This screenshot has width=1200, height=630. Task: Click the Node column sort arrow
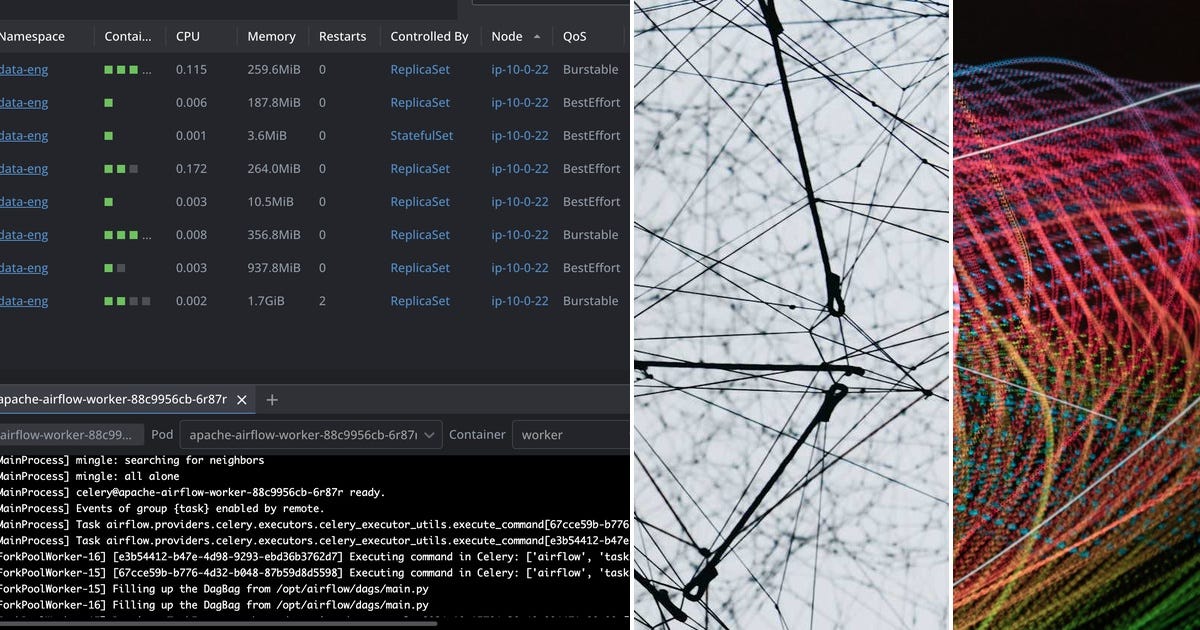tap(535, 36)
